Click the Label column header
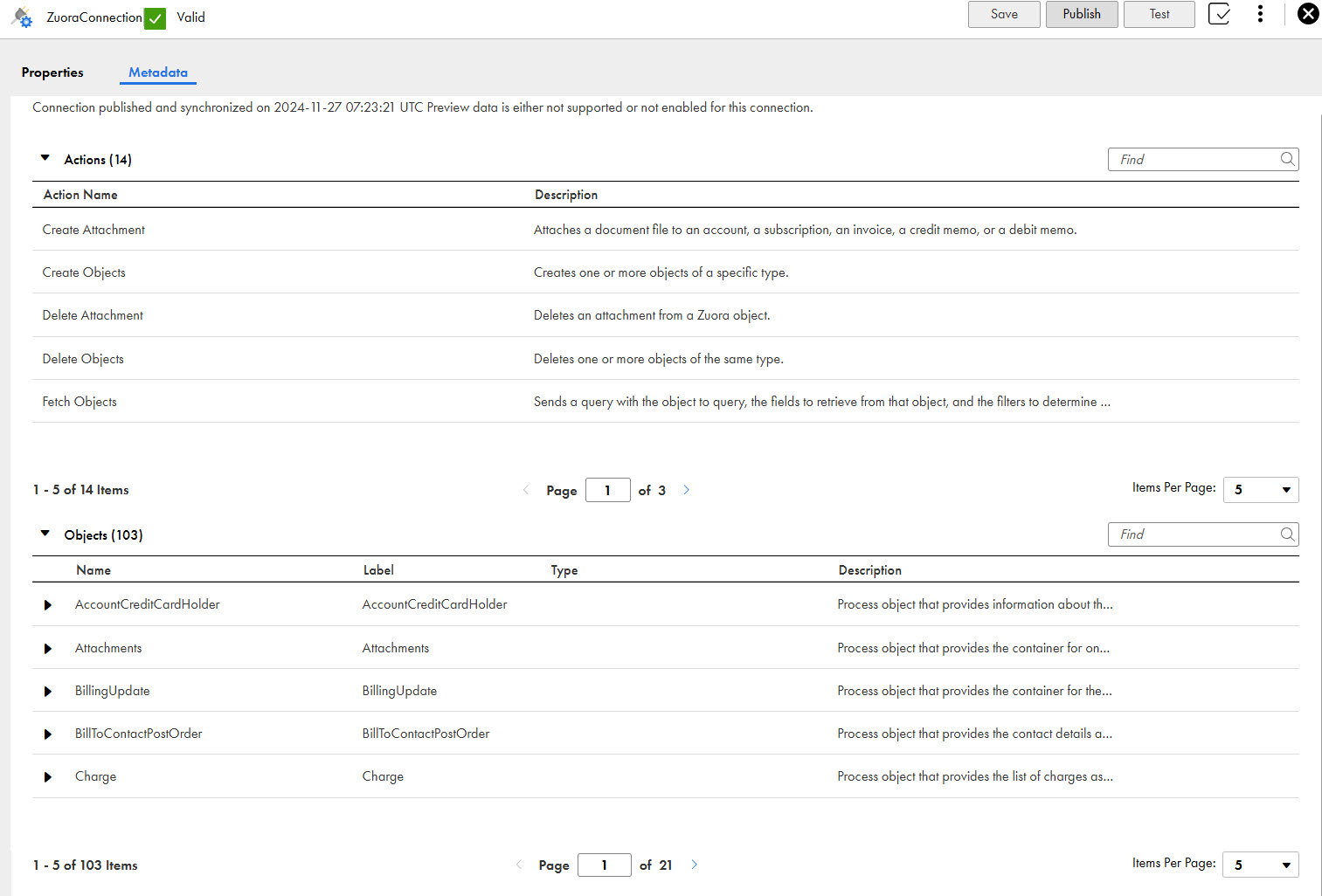 378,570
